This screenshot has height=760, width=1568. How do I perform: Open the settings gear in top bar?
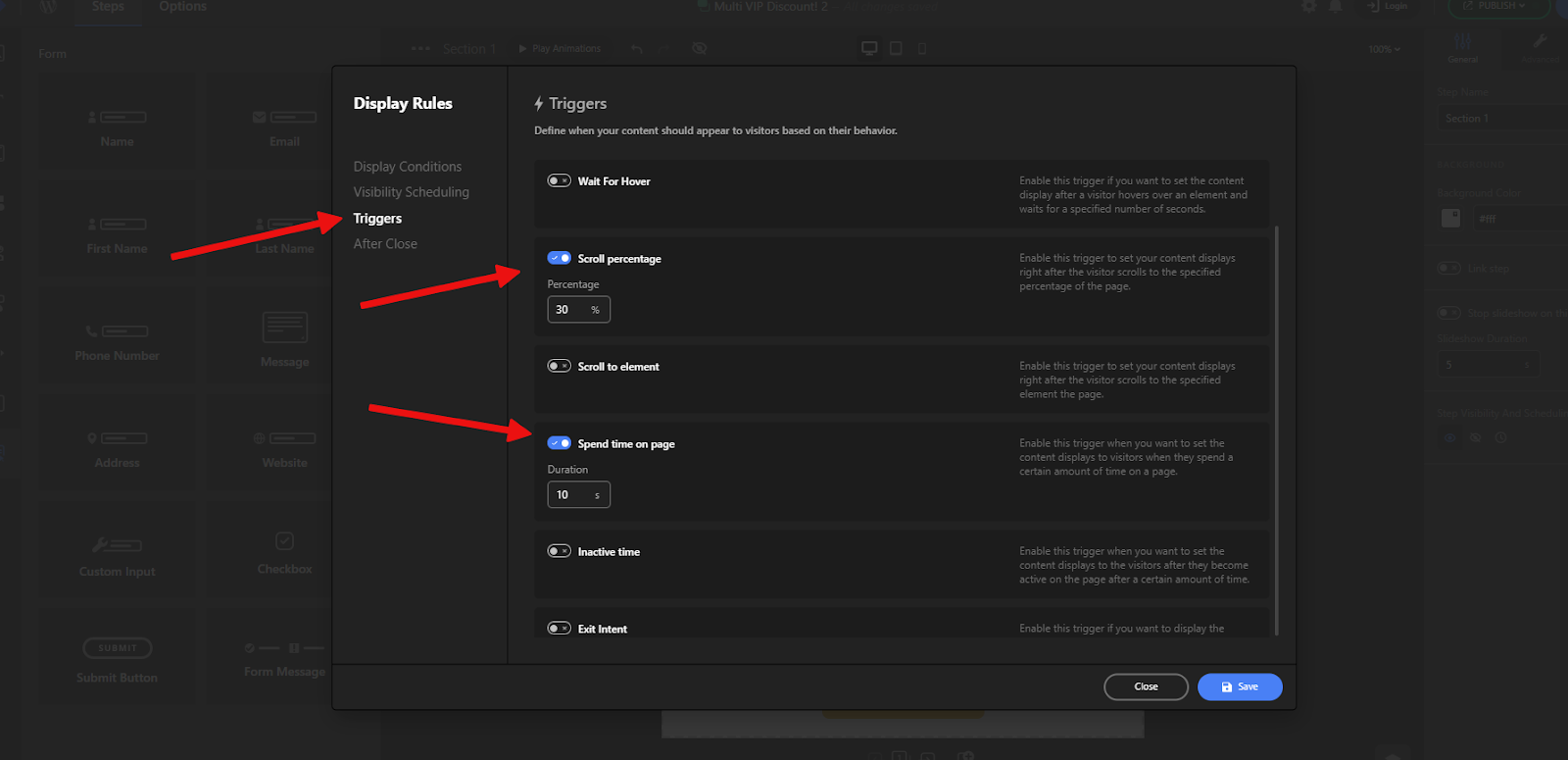1309,6
